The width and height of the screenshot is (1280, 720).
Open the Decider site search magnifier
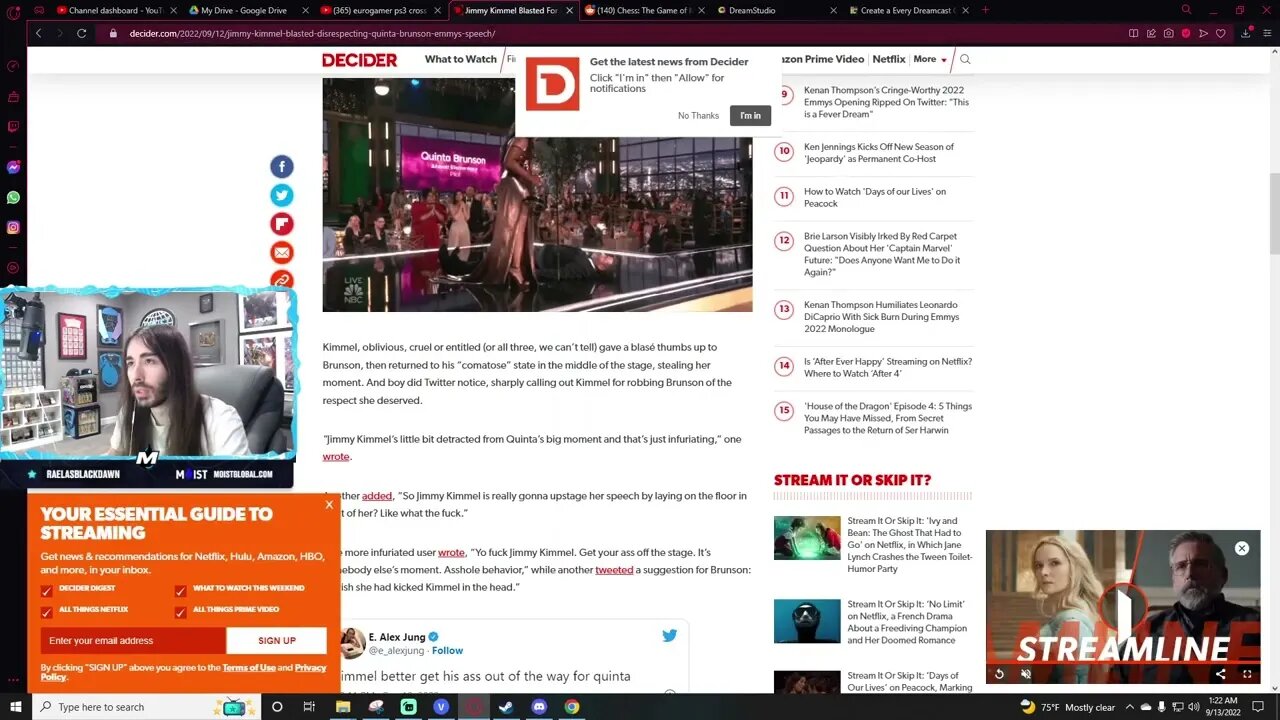(965, 59)
